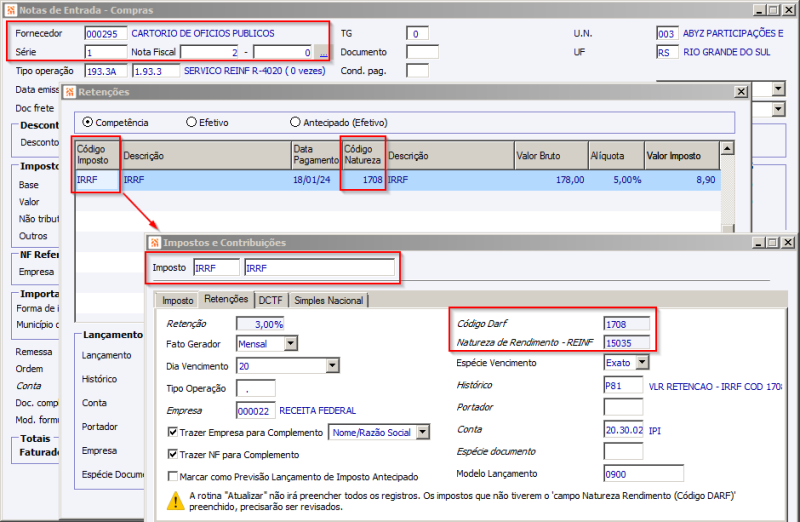Click the warning triangle icon
Screen dimensions: 800x522
click(176, 501)
